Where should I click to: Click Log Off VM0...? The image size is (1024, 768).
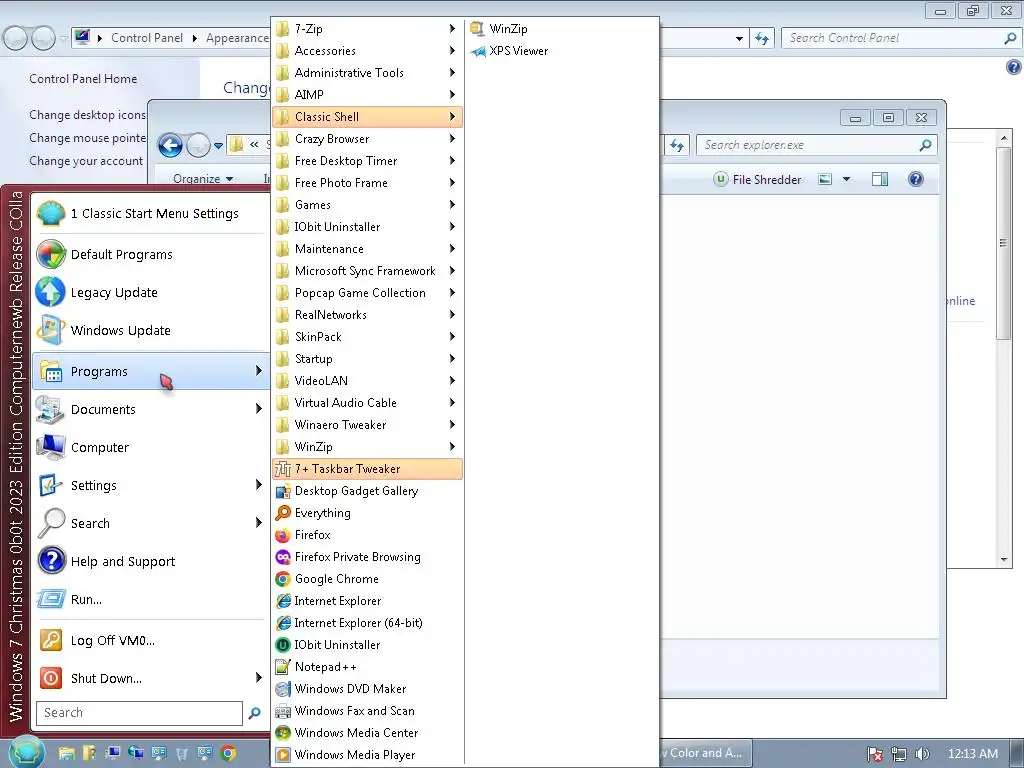pos(151,640)
